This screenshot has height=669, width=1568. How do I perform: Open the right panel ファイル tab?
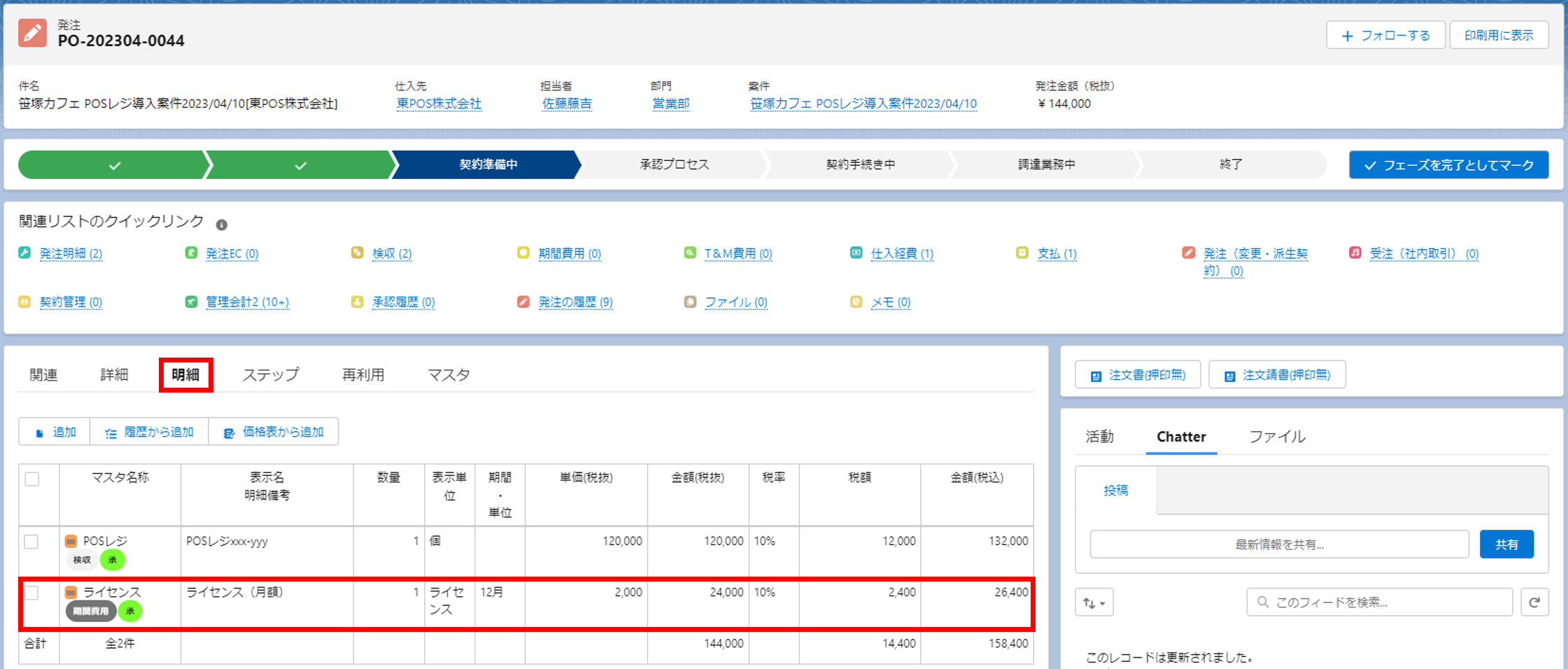click(x=1277, y=437)
